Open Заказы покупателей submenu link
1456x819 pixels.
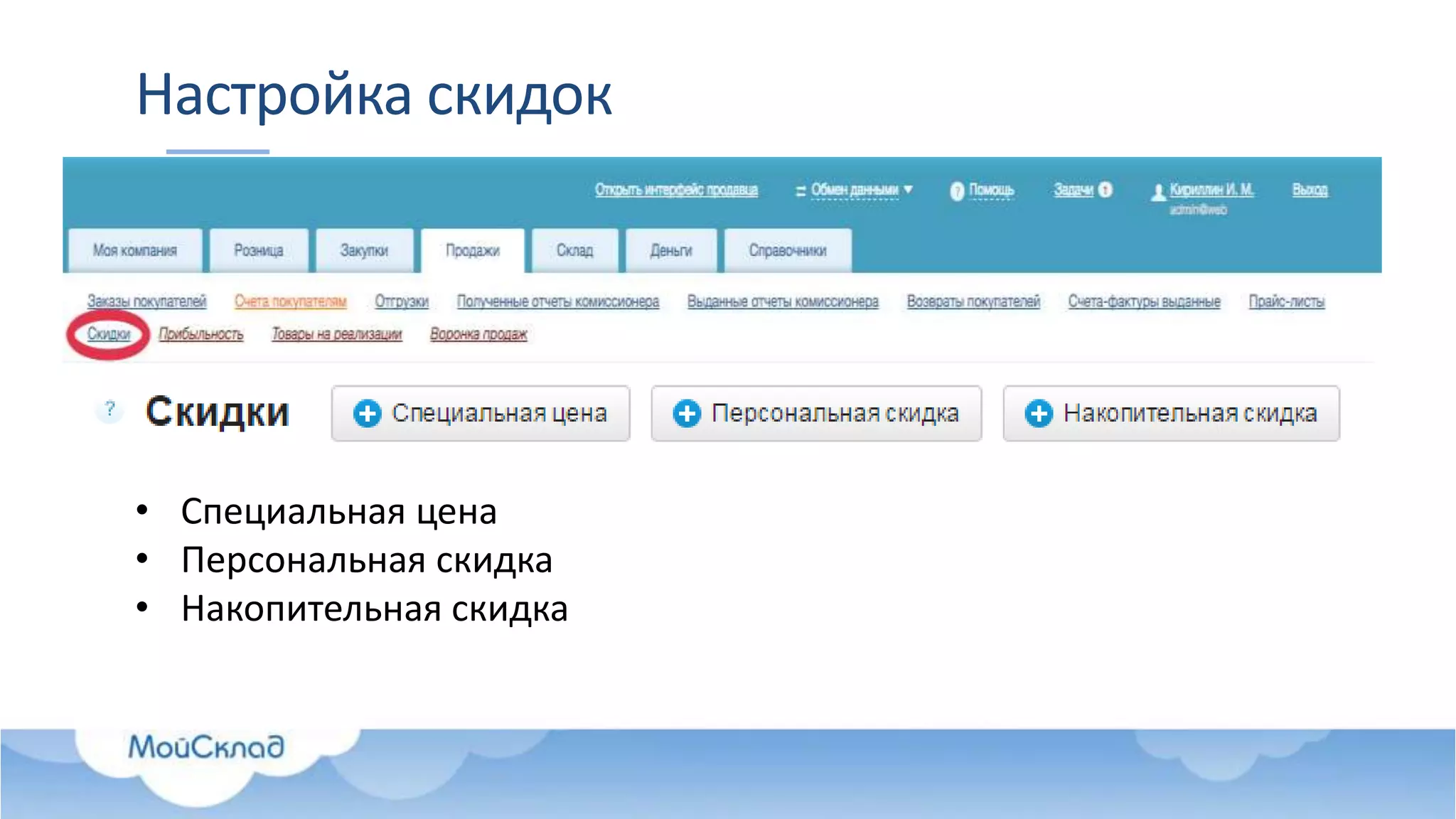[147, 301]
